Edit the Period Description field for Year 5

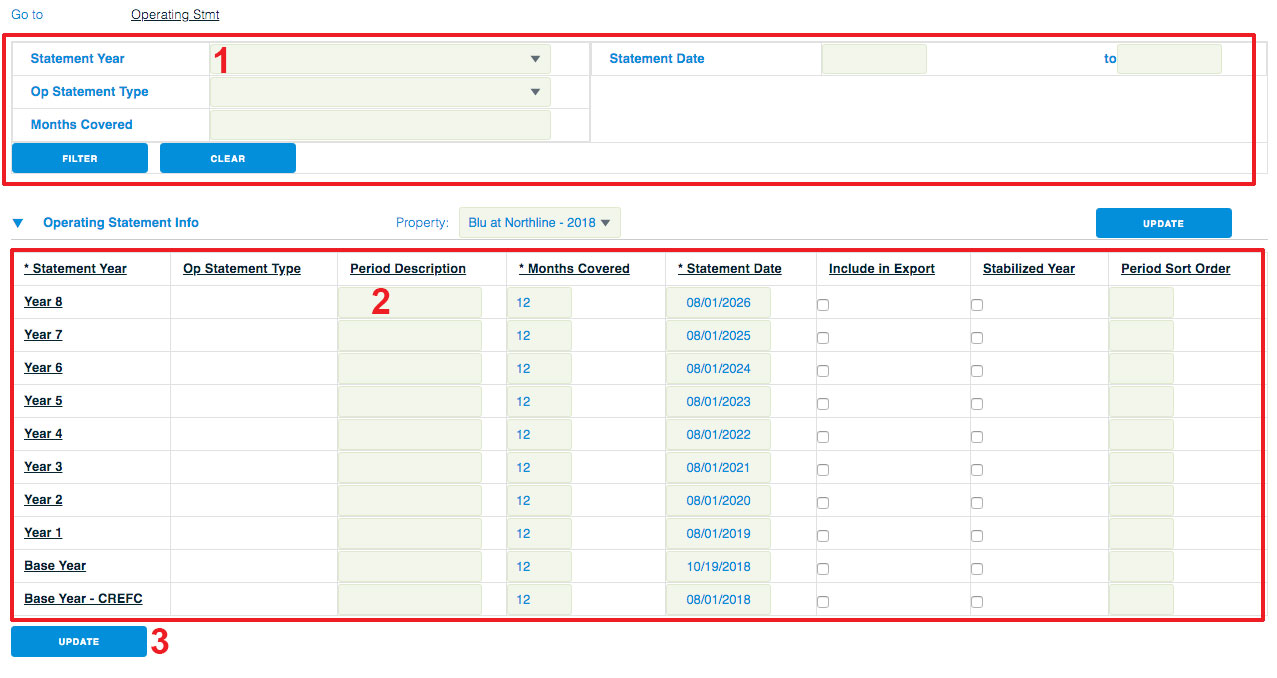(x=410, y=402)
